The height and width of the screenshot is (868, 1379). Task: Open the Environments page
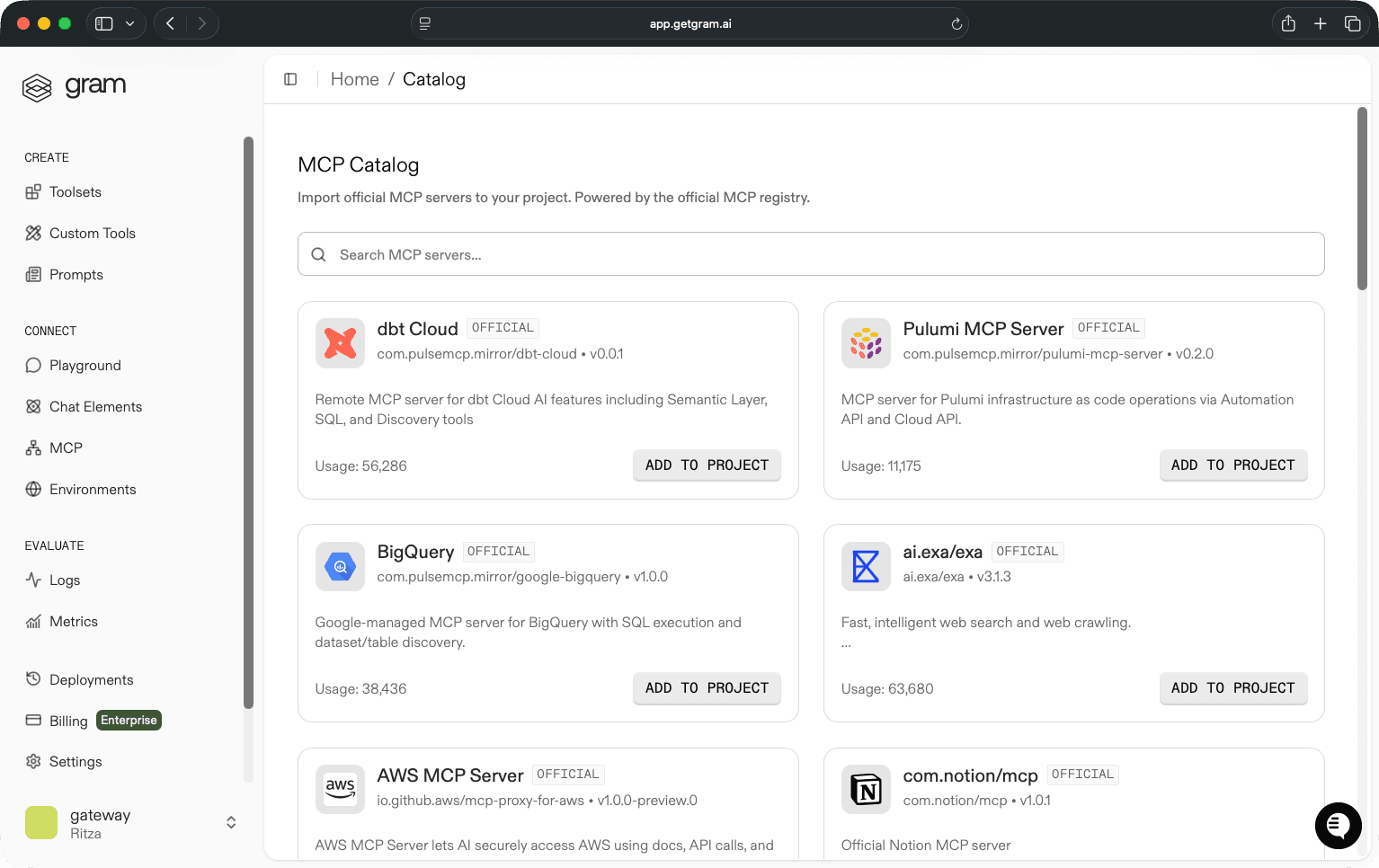click(93, 489)
